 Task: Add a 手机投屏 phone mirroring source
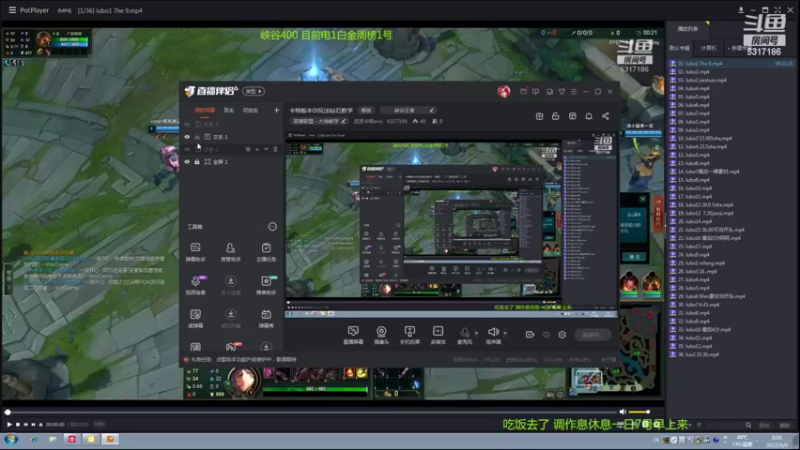coord(410,335)
